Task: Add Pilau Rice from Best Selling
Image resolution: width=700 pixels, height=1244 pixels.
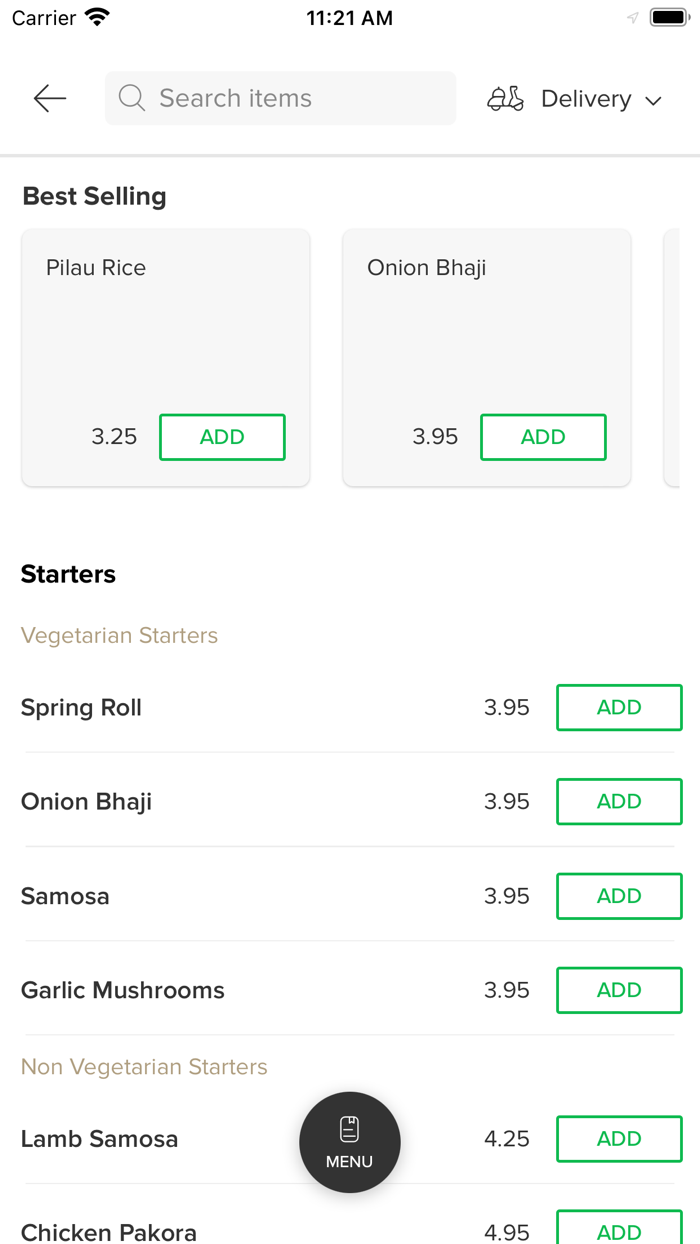Action: tap(222, 437)
